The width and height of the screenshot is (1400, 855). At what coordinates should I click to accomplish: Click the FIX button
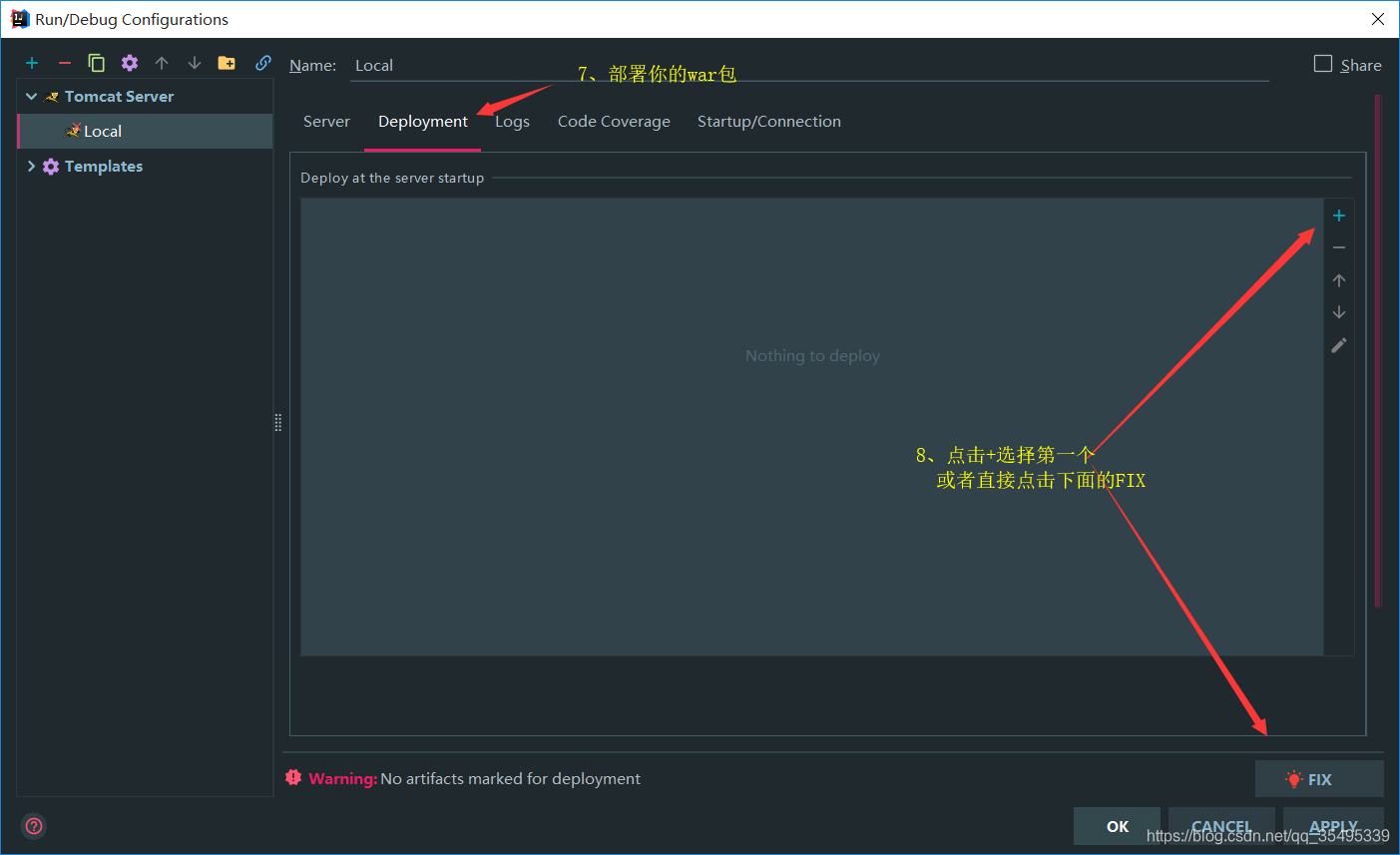click(1319, 779)
